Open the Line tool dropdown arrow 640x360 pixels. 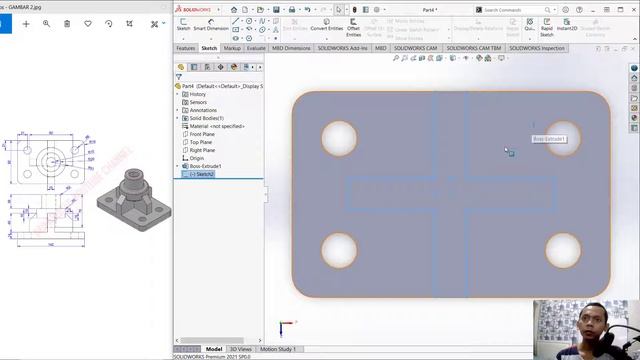241,21
